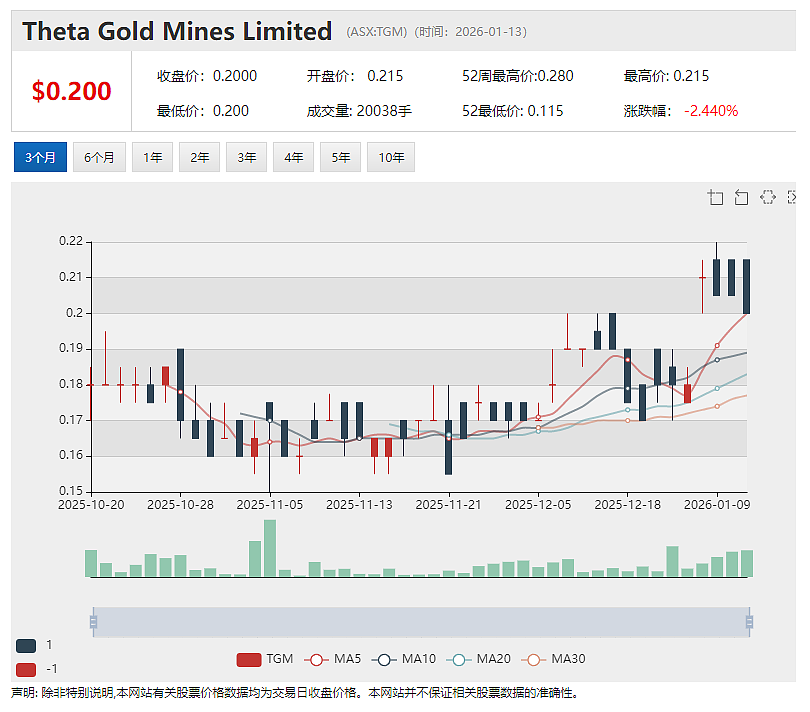The image size is (810, 712).
Task: Grab the left handle of zoom slider
Action: 94,622
